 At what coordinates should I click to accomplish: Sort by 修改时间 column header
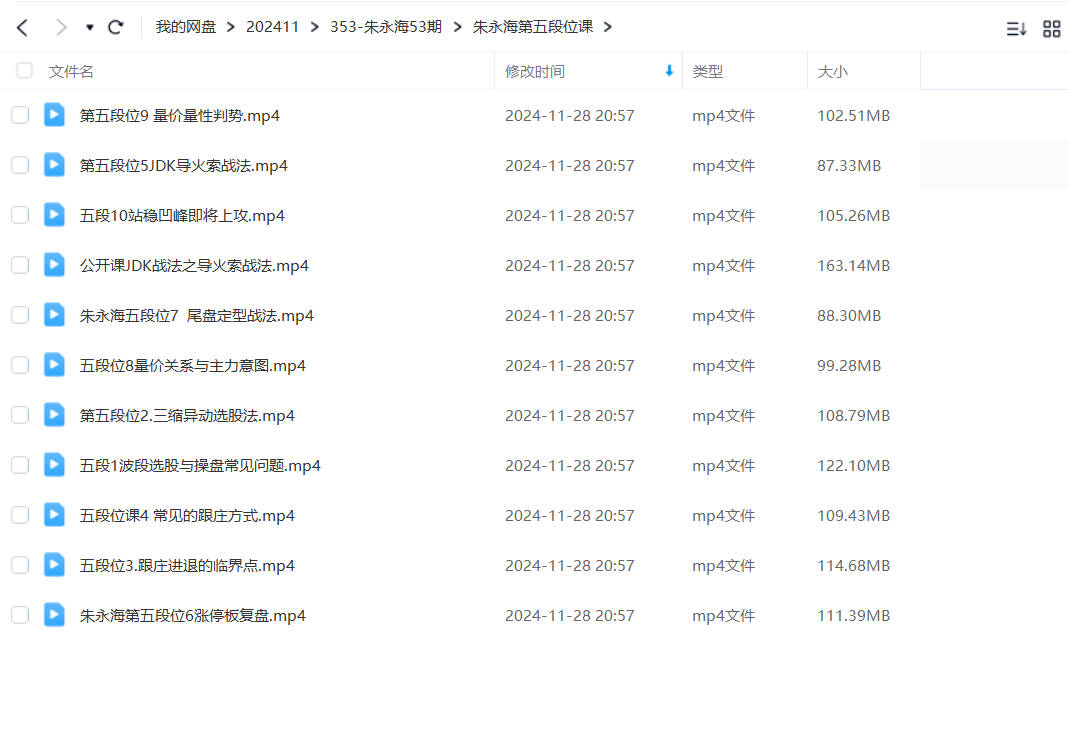pos(534,72)
